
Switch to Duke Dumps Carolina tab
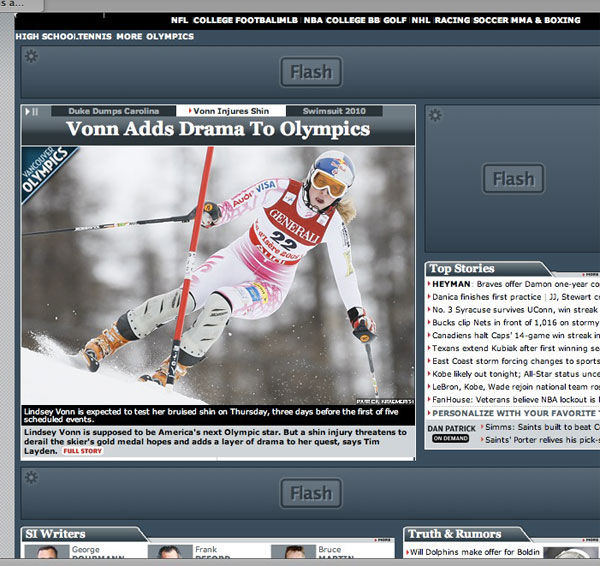[114, 111]
